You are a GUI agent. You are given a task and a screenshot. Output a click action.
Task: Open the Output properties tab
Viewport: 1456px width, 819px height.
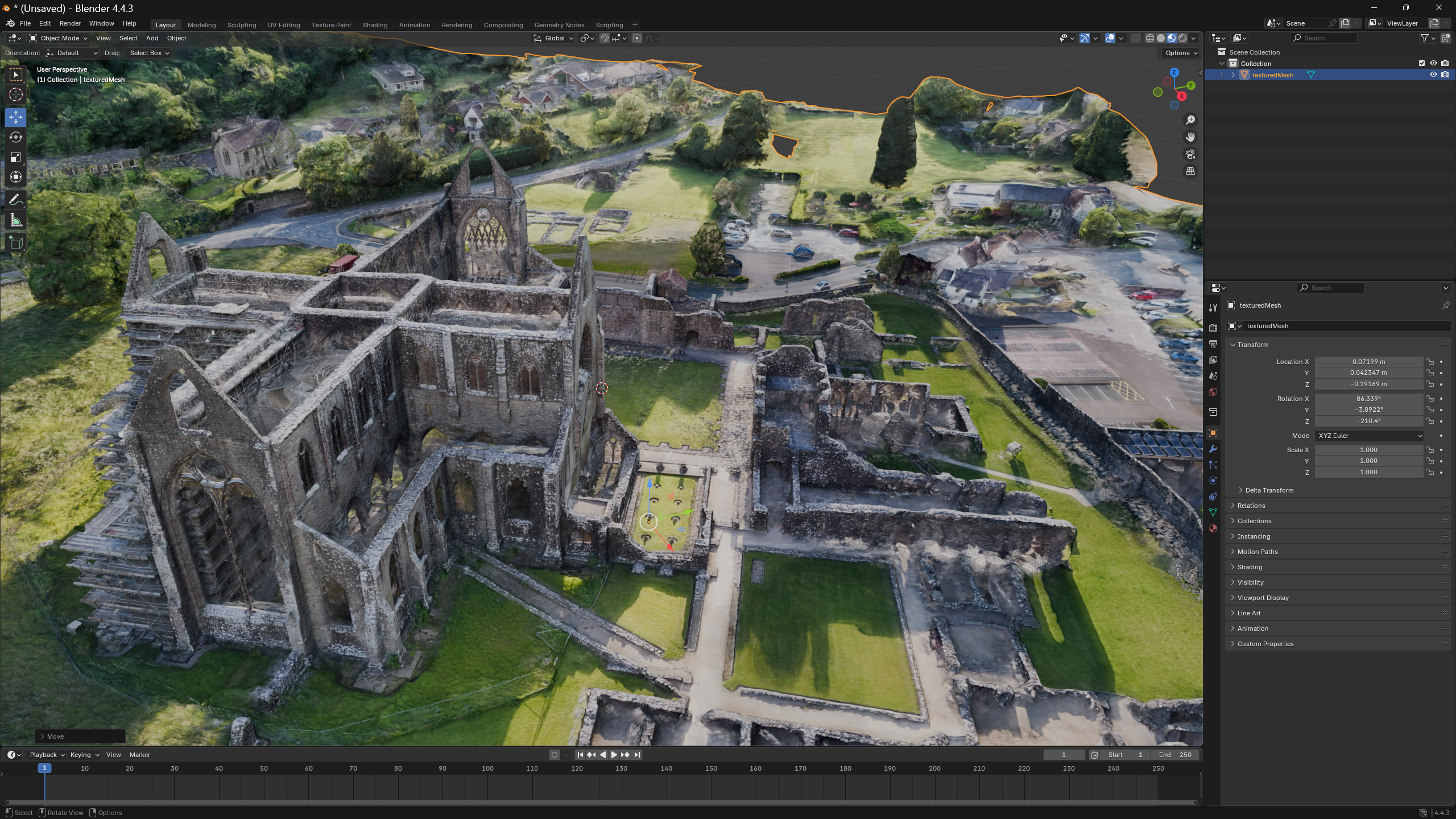(x=1213, y=344)
